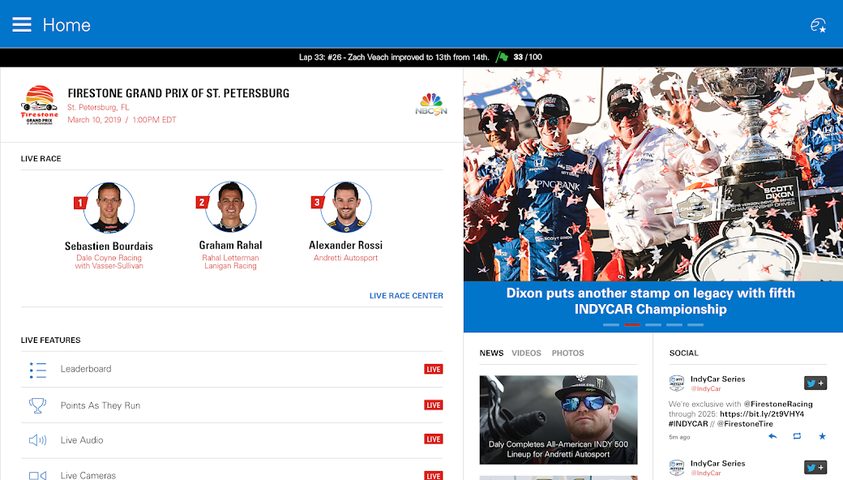Open LIVE RACE CENTER link

(x=406, y=296)
